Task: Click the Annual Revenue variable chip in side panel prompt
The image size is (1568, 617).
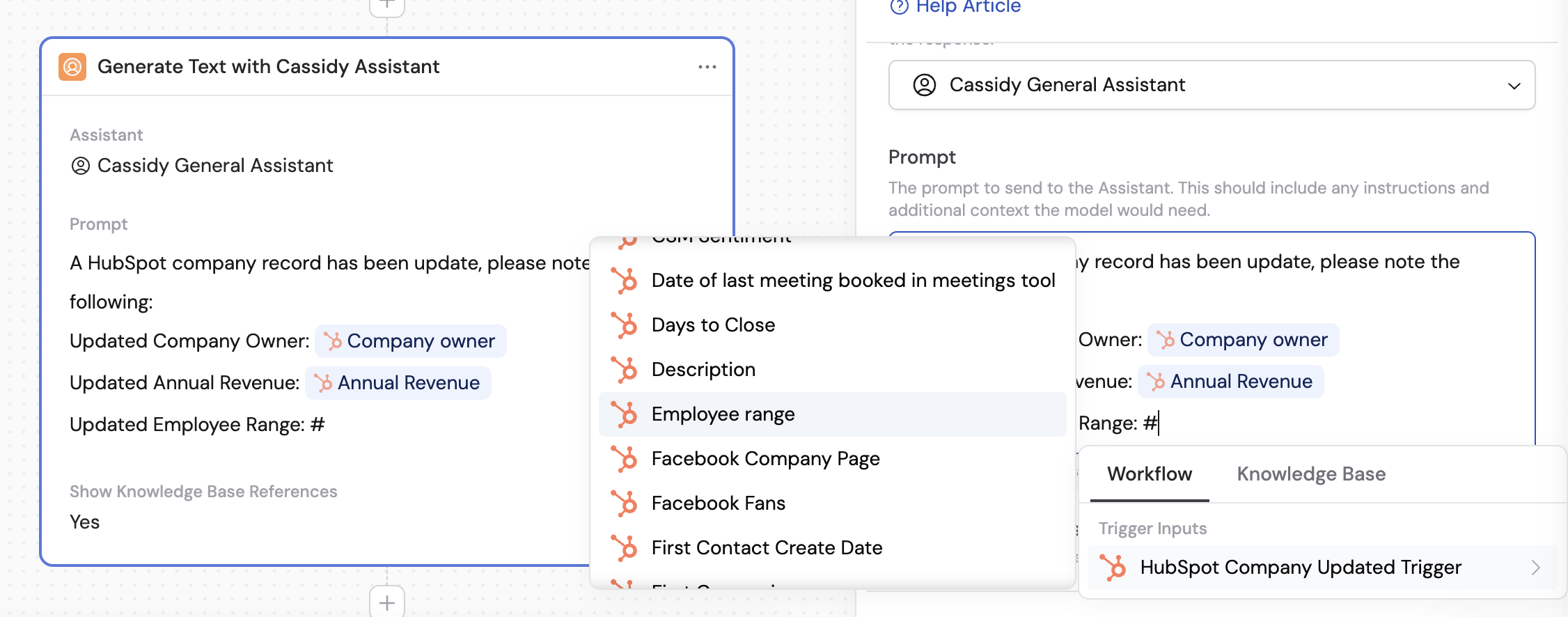Action: pos(1230,382)
